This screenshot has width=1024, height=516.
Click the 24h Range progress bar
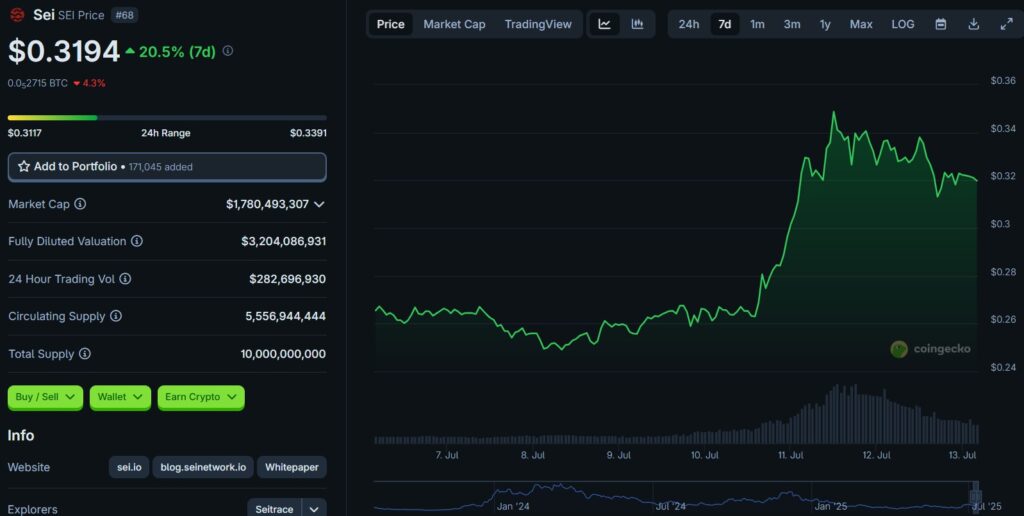167,118
